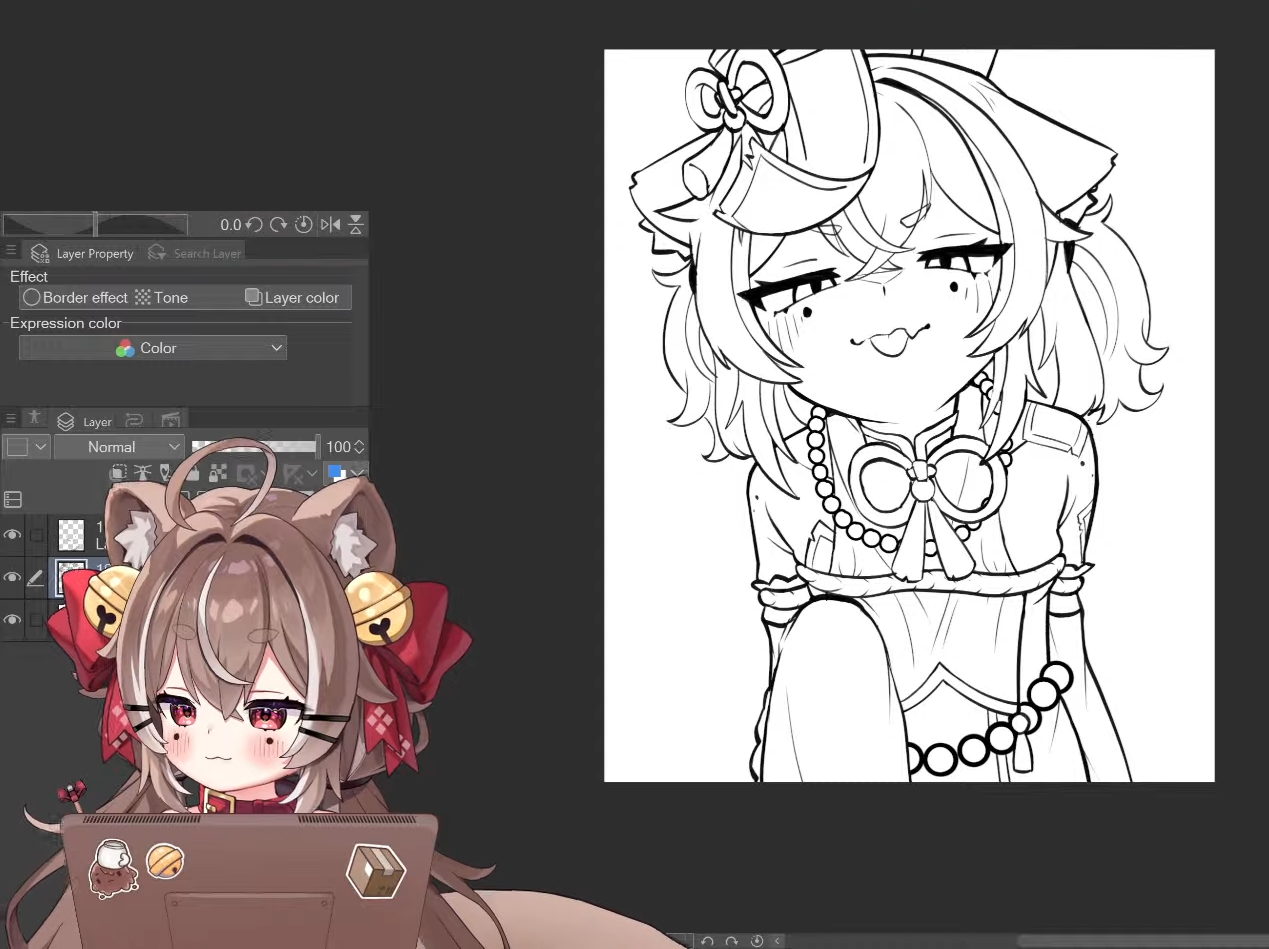Click the opacity value 100 field
Viewport: 1269px width, 949px height.
[338, 447]
